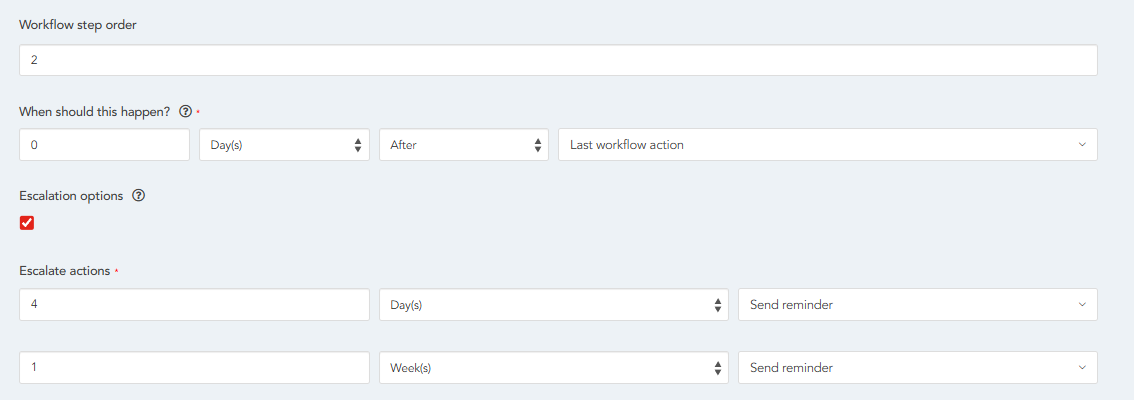The image size is (1134, 400).
Task: Click the 'Escalate actions' label text
Action: point(65,271)
